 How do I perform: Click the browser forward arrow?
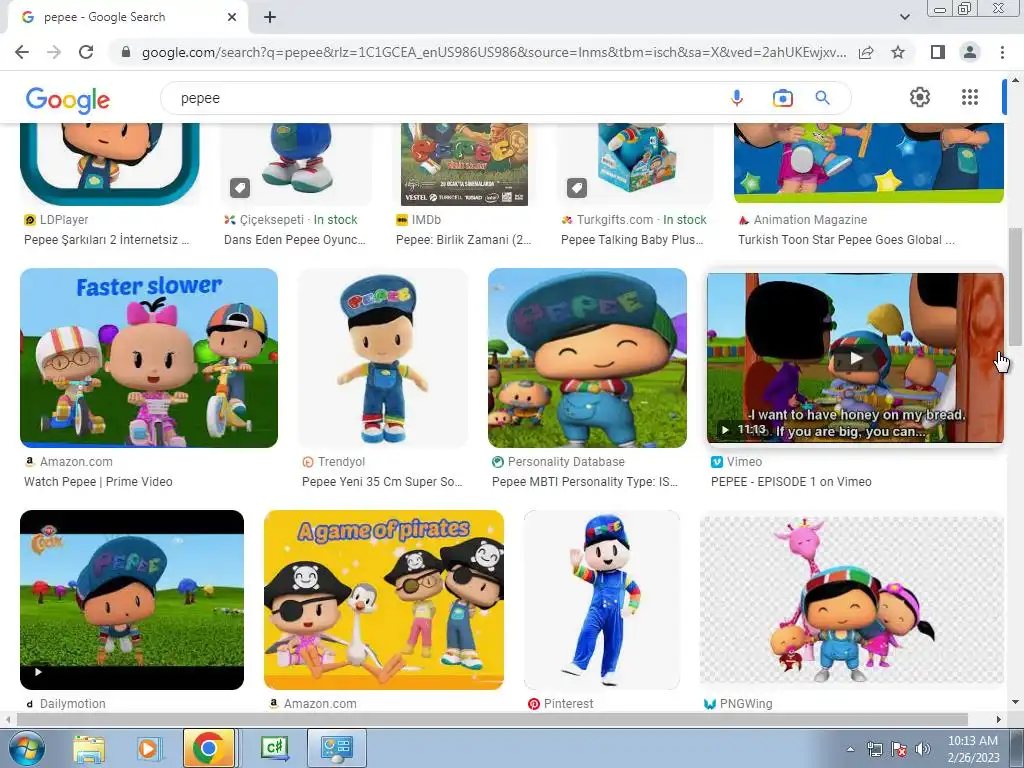coord(54,52)
